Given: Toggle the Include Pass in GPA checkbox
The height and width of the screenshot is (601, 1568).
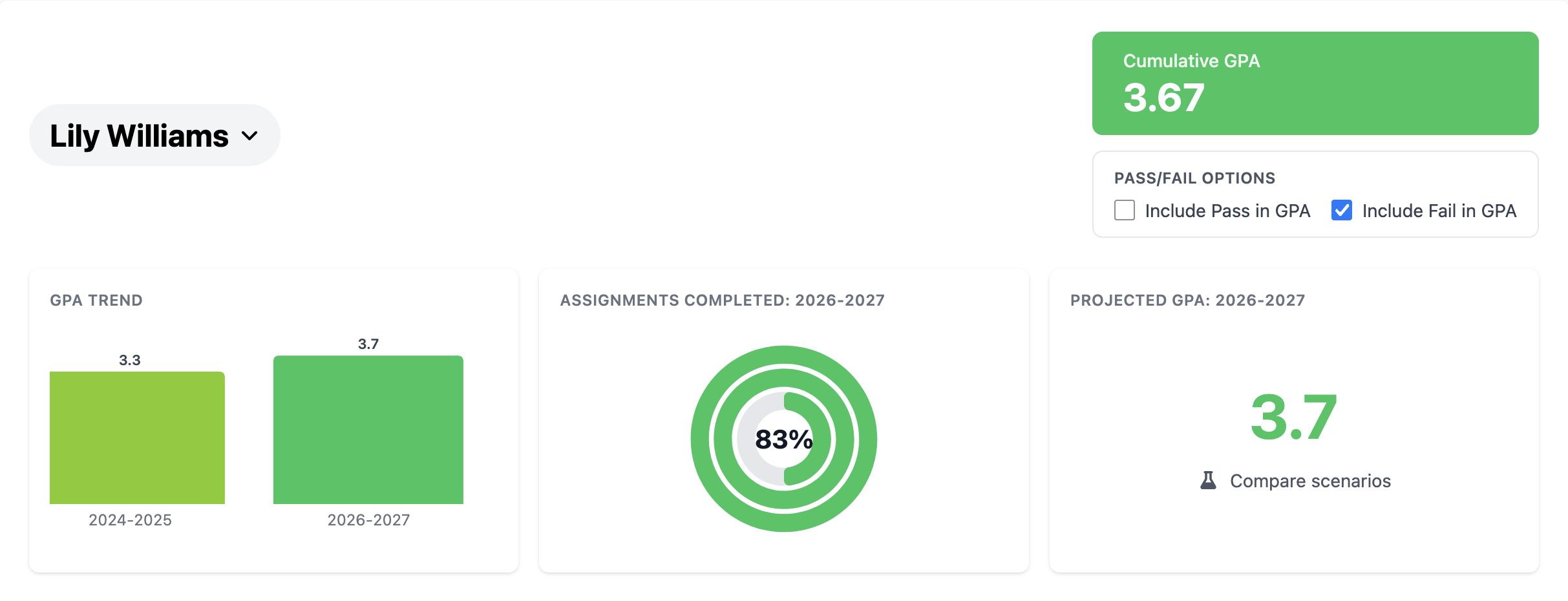Looking at the screenshot, I should click(1124, 211).
